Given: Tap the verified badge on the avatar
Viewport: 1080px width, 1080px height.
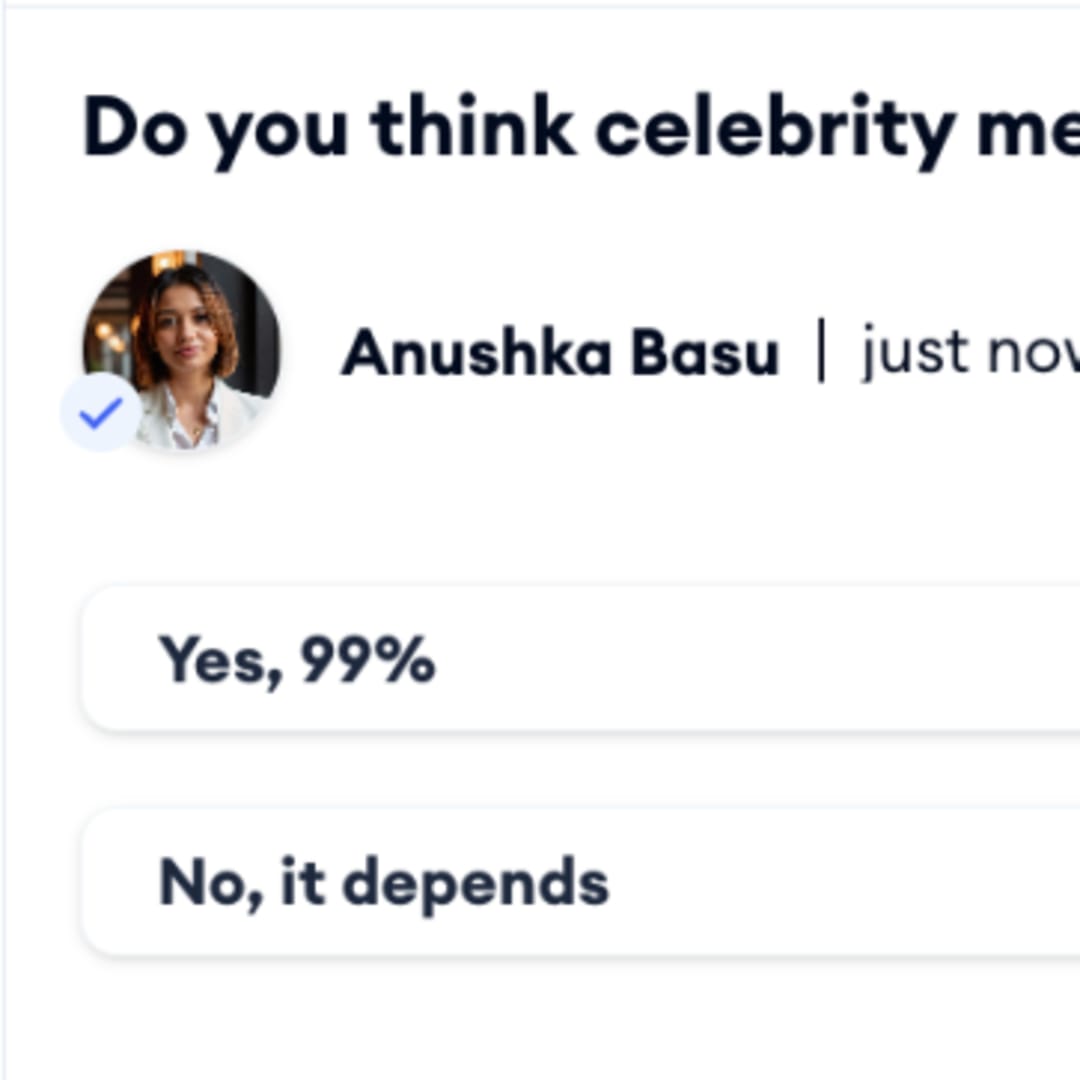Looking at the screenshot, I should [101, 412].
